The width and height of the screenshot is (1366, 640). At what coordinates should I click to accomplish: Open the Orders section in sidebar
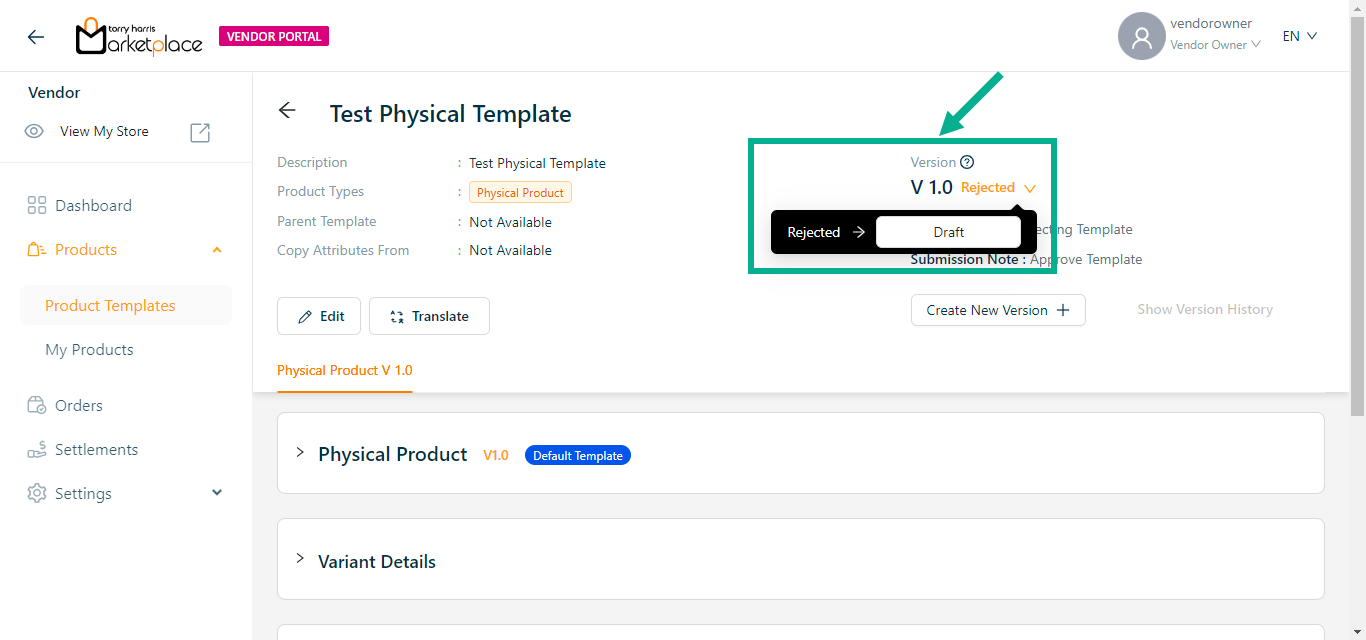click(x=78, y=405)
